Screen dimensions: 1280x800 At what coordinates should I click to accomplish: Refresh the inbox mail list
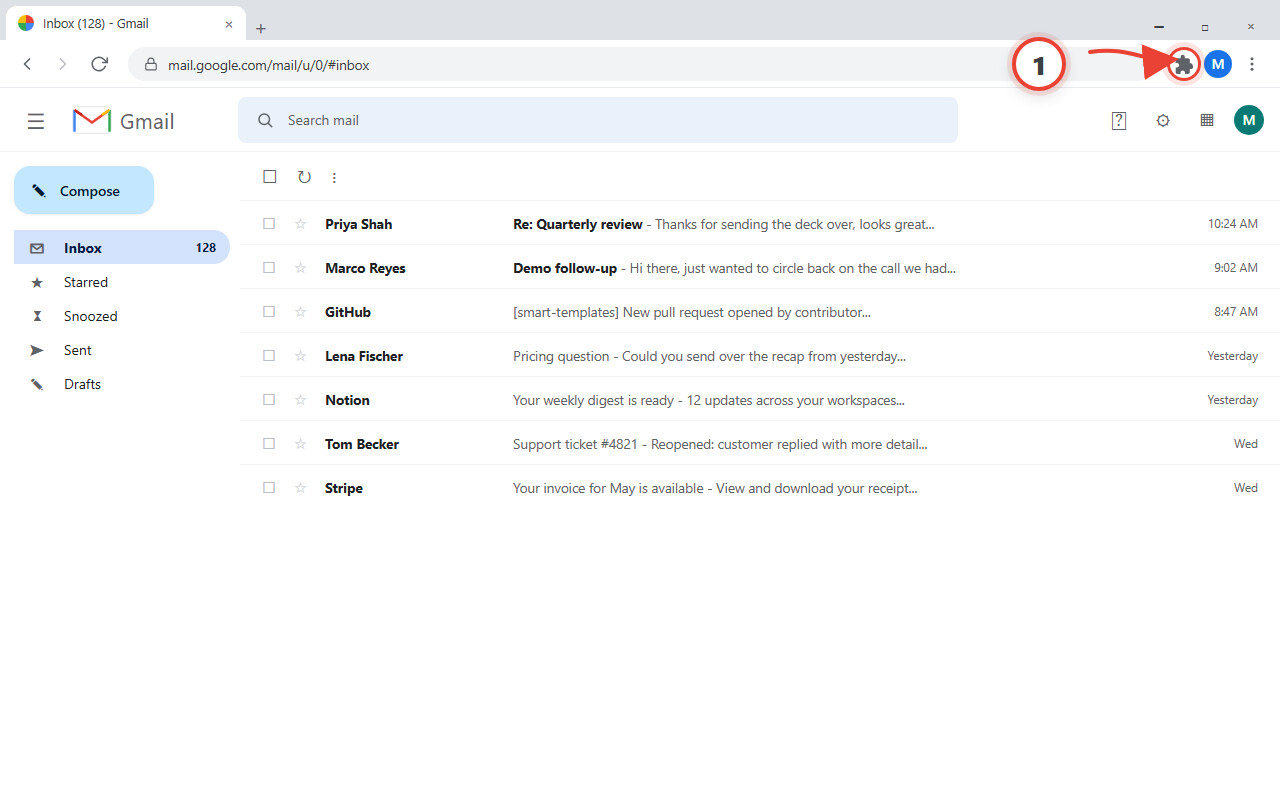(304, 177)
